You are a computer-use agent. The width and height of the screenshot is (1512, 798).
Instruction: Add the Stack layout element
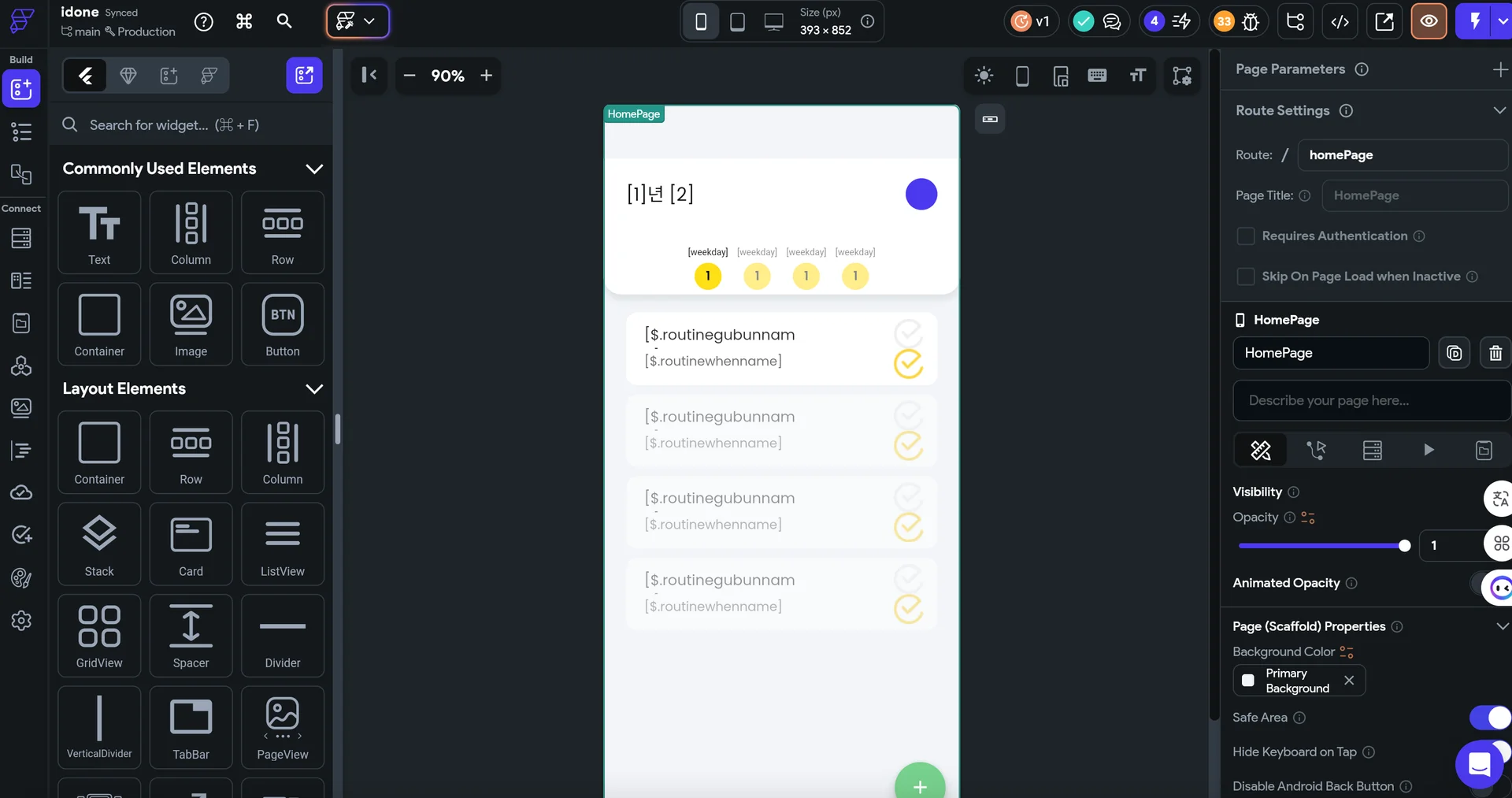click(99, 544)
